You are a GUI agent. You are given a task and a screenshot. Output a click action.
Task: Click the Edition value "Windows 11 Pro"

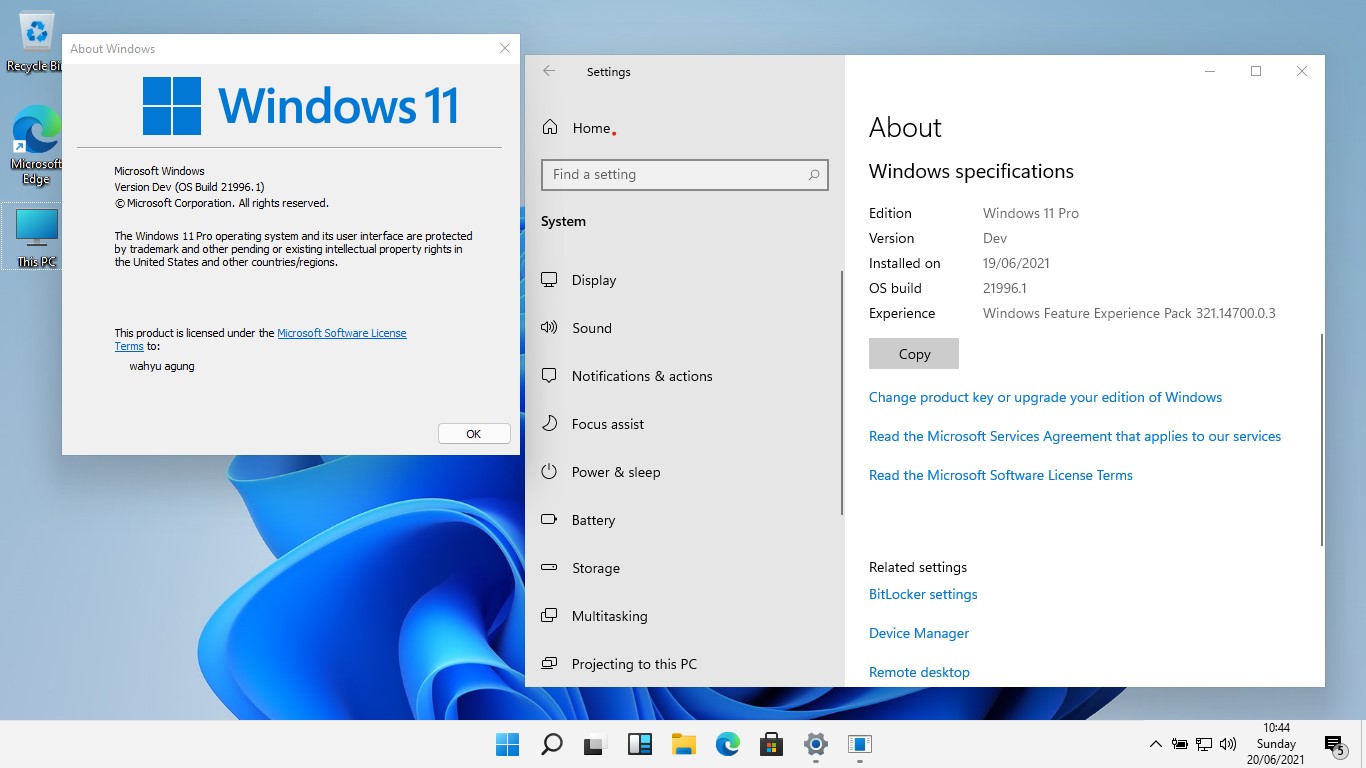(1031, 213)
